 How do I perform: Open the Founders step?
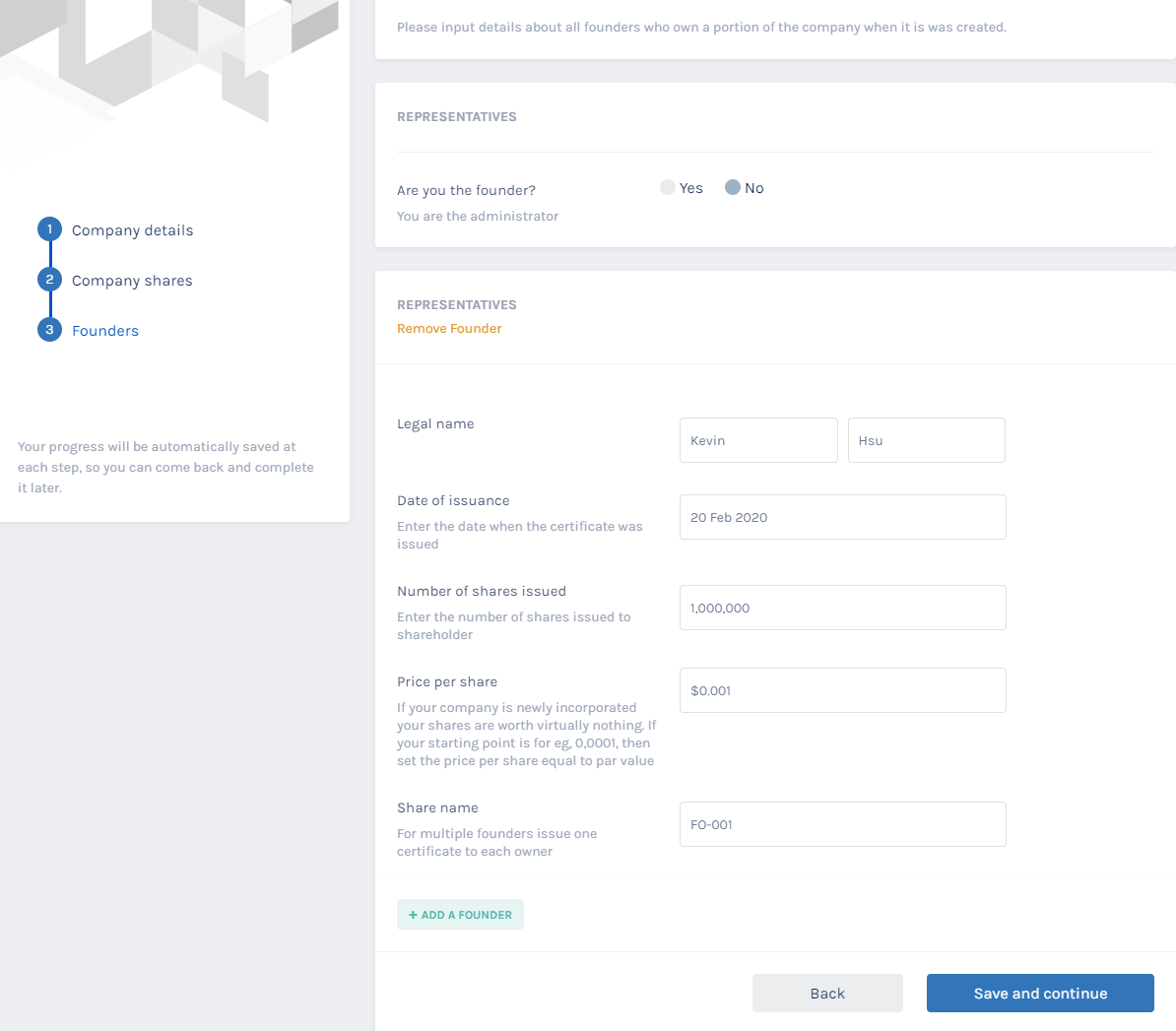[x=105, y=331]
